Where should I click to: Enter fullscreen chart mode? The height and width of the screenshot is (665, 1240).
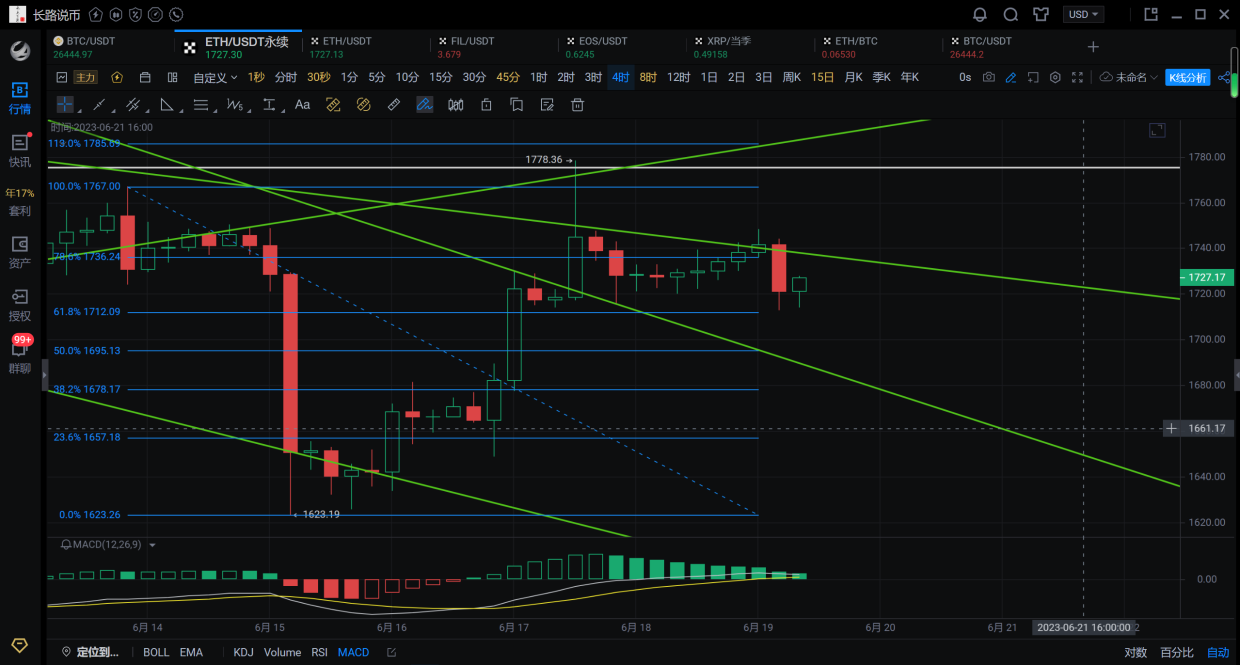coord(1077,77)
